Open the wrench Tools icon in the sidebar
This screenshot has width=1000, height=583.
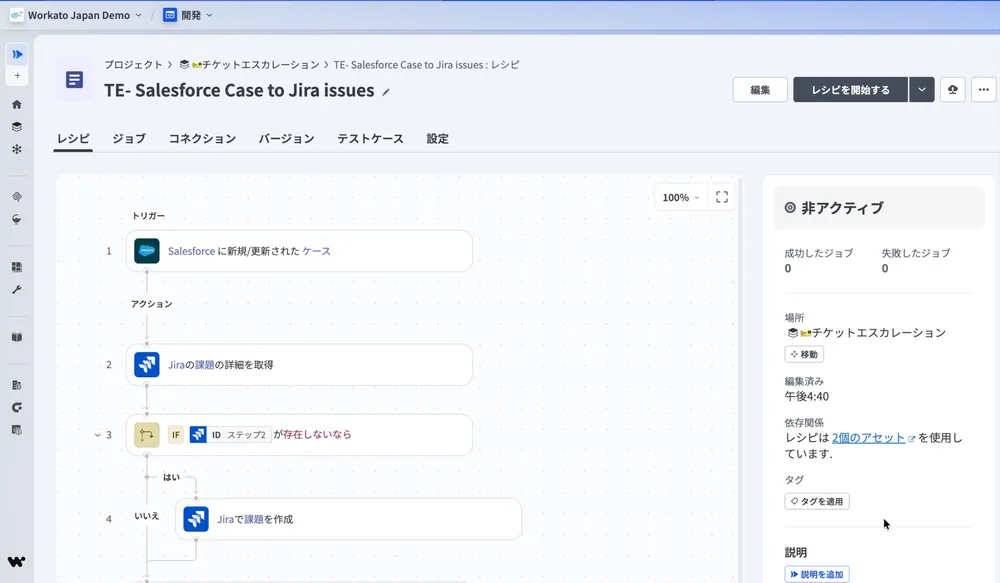(x=17, y=290)
